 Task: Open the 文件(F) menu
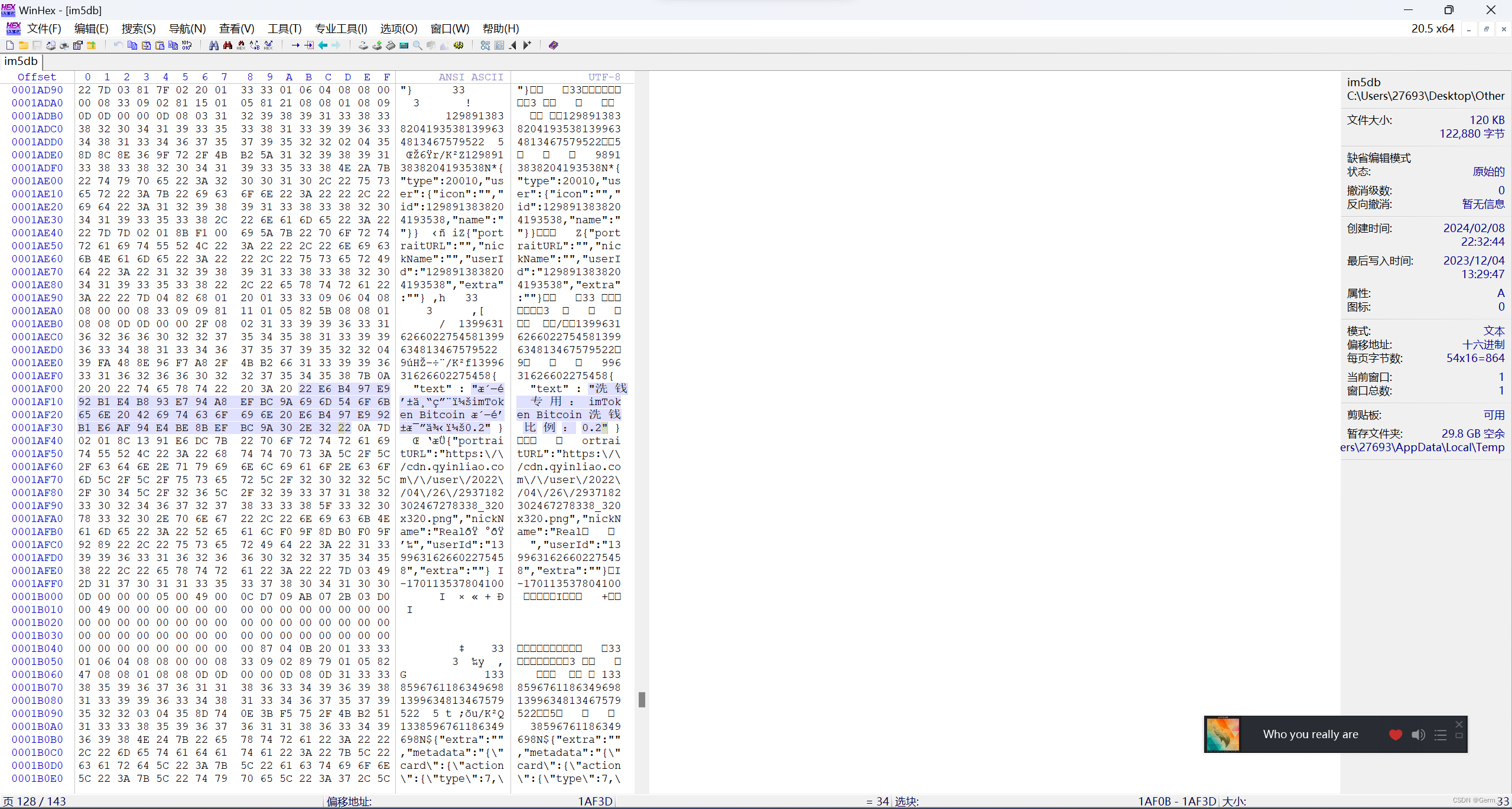click(44, 28)
